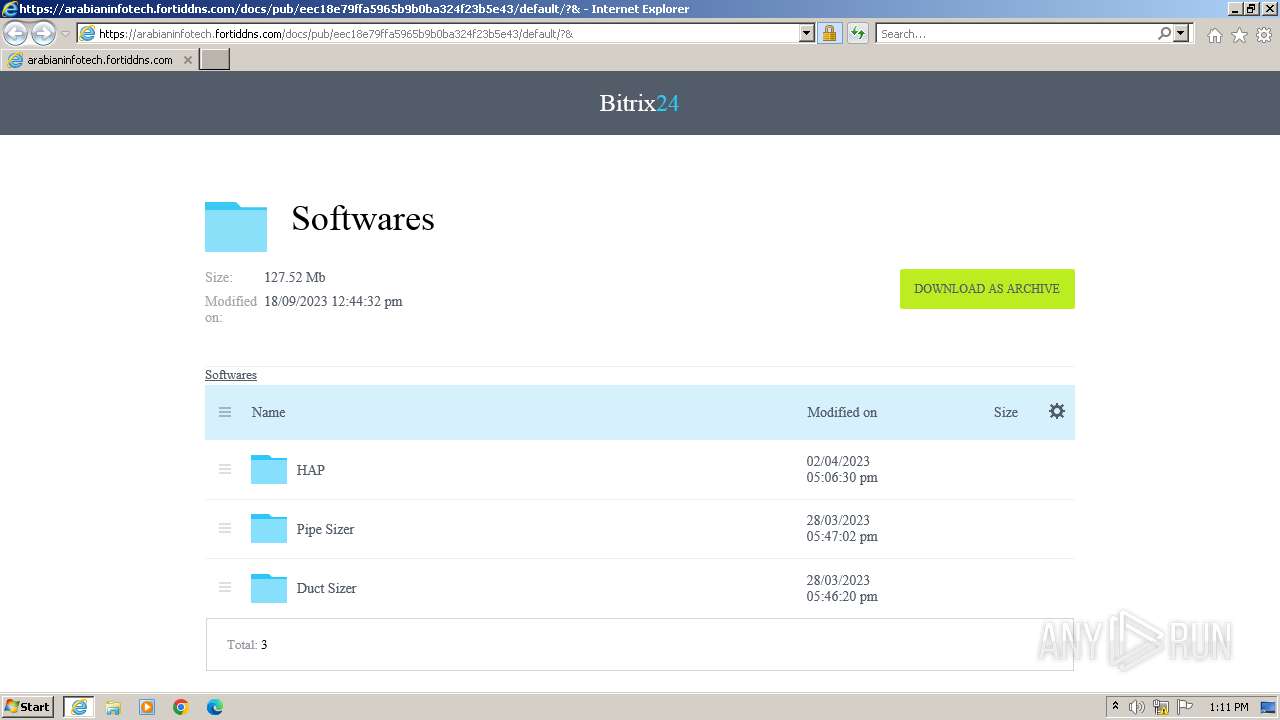Viewport: 1280px width, 720px height.
Task: Click the Action Center flag icon
Action: 1185,707
